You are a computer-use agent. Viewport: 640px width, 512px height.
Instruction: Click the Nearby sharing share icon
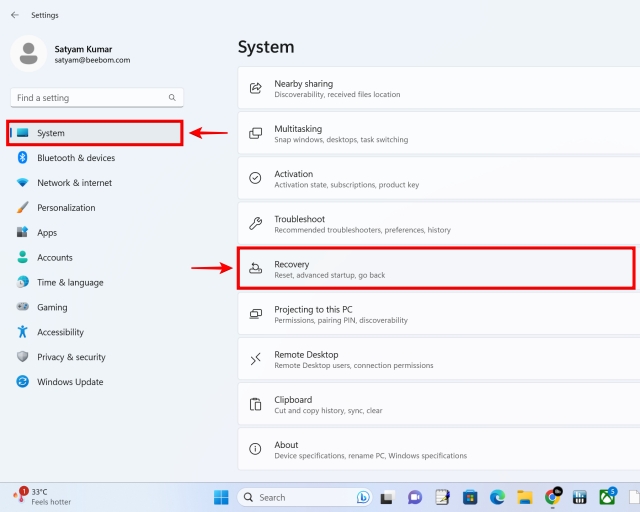click(256, 88)
